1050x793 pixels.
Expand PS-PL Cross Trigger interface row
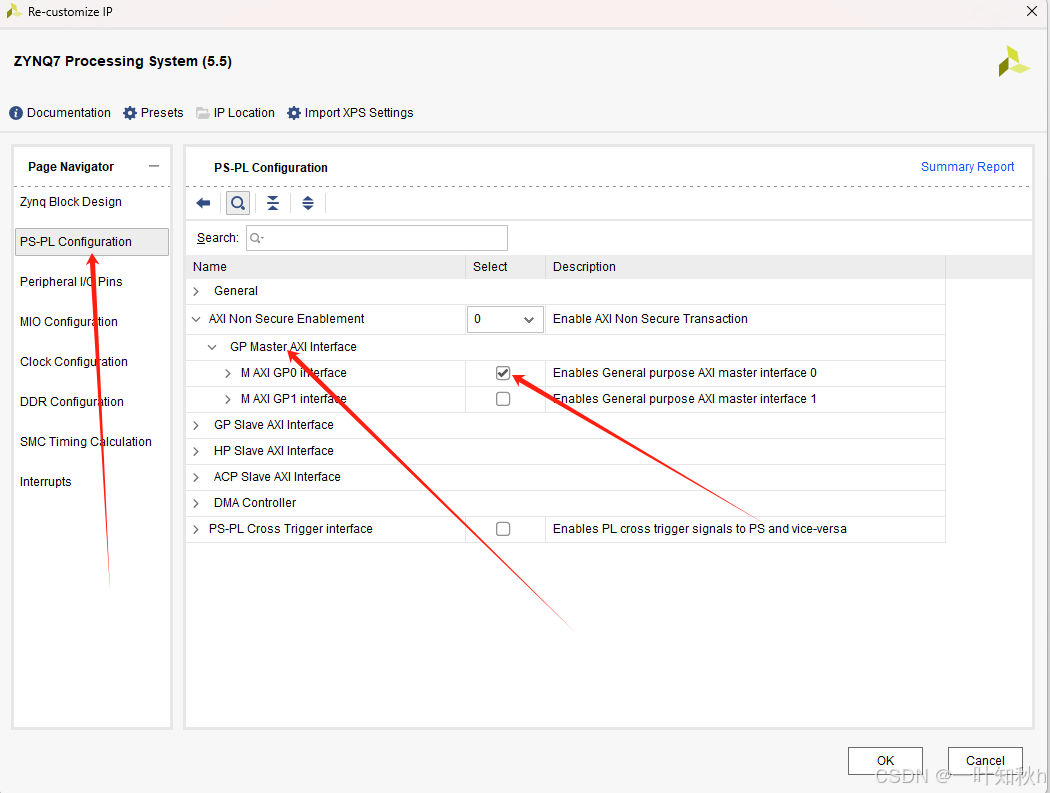click(x=196, y=529)
